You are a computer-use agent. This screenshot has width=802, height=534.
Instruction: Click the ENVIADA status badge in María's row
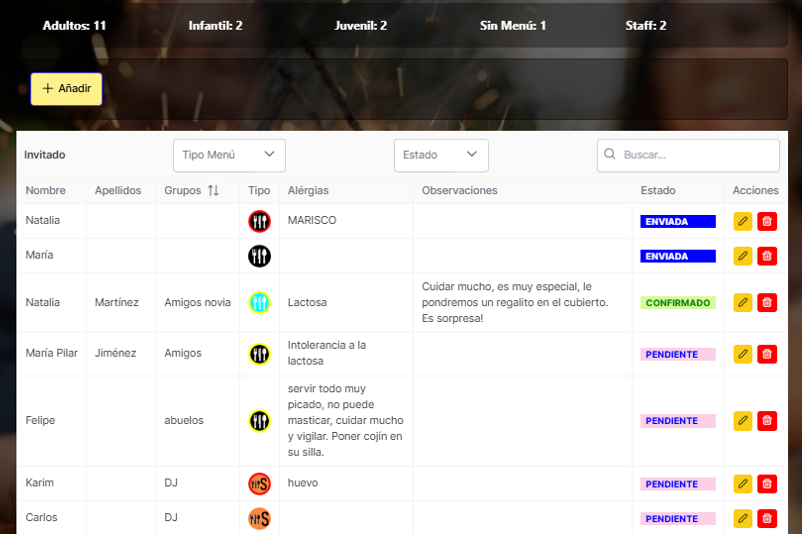tap(678, 256)
